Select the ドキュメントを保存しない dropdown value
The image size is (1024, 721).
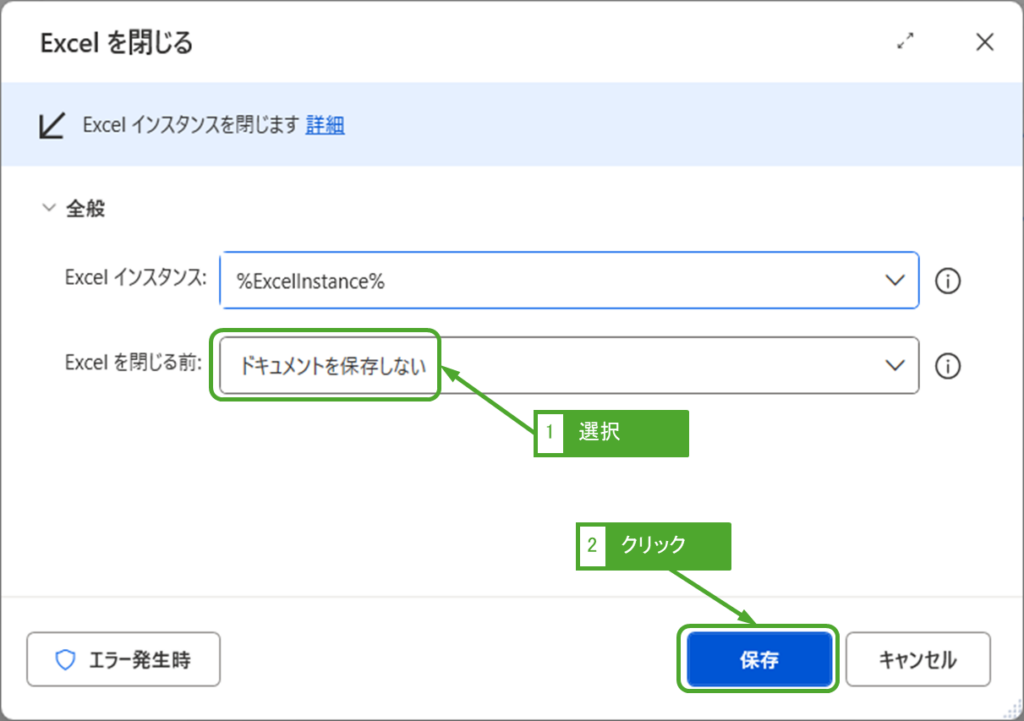(x=331, y=366)
